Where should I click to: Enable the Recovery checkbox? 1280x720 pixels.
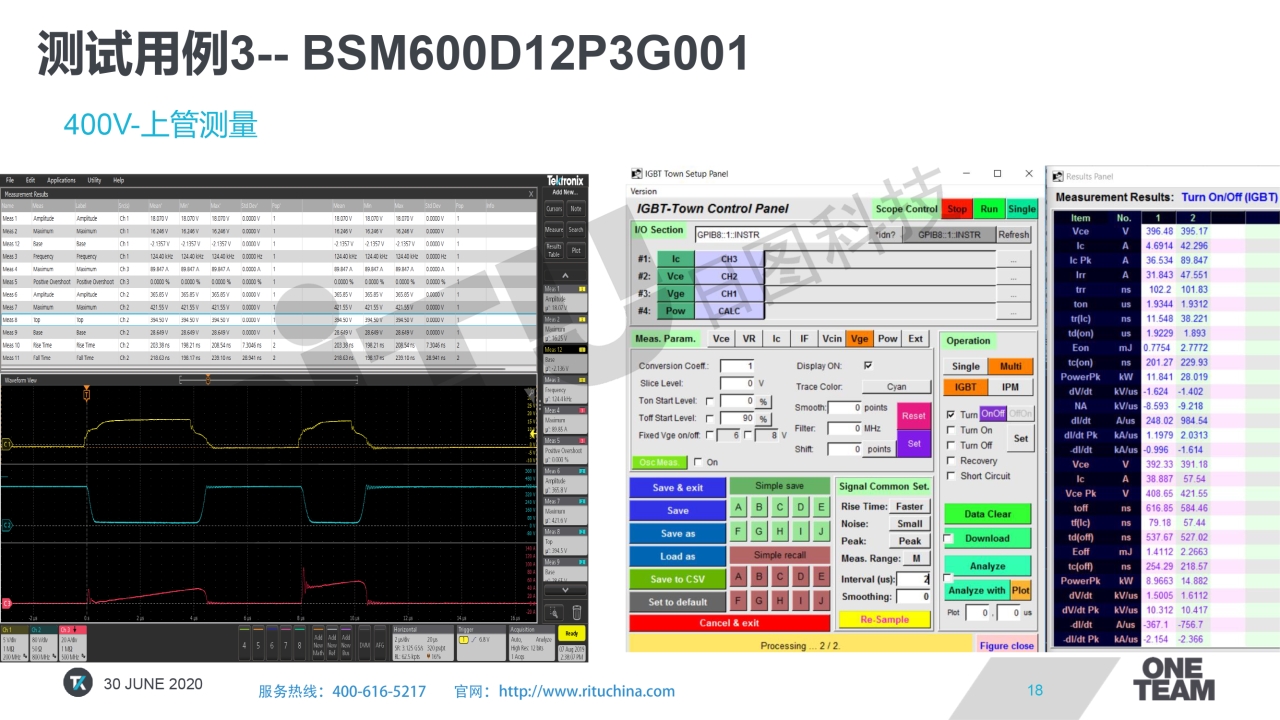point(951,461)
